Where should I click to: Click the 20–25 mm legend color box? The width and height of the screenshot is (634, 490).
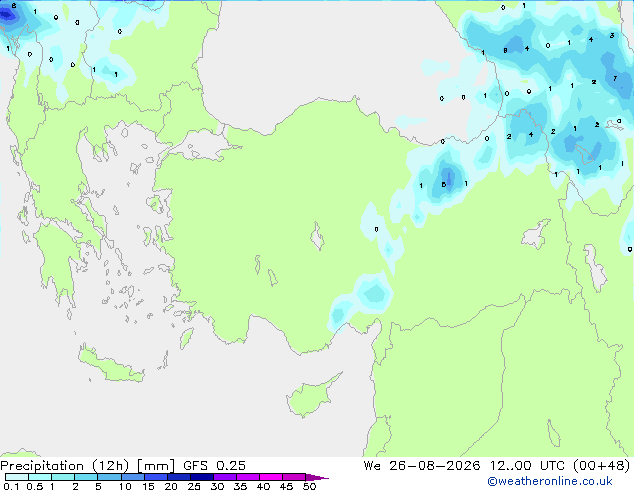[x=178, y=477]
